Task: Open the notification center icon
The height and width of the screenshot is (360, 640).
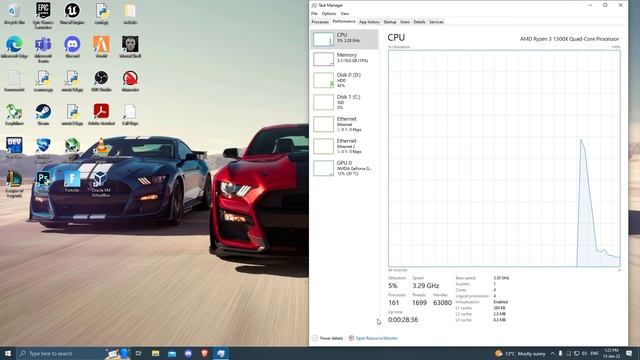Action: pyautogui.click(x=629, y=353)
